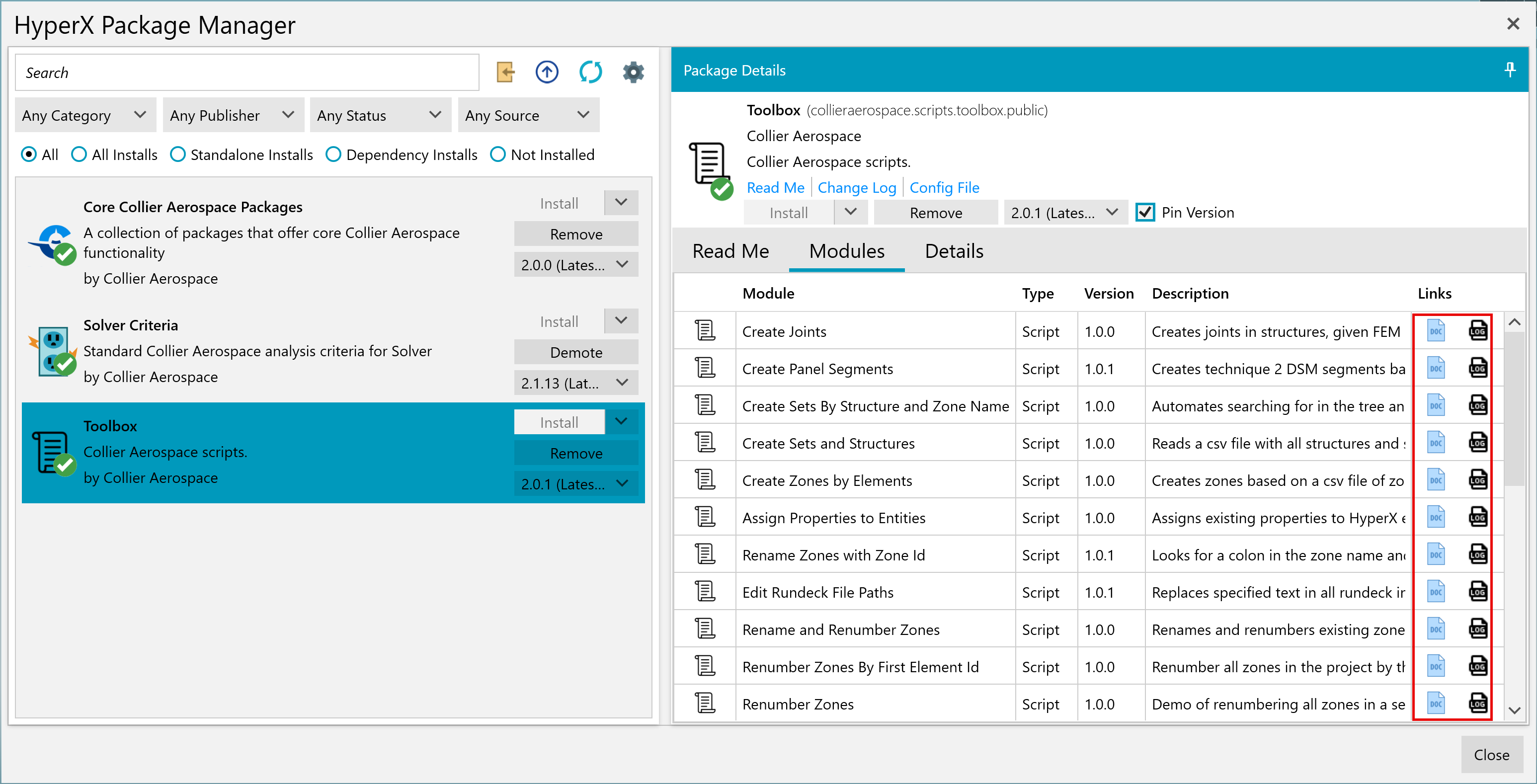This screenshot has width=1537, height=784.
Task: Click the Description column header
Action: click(x=1190, y=293)
